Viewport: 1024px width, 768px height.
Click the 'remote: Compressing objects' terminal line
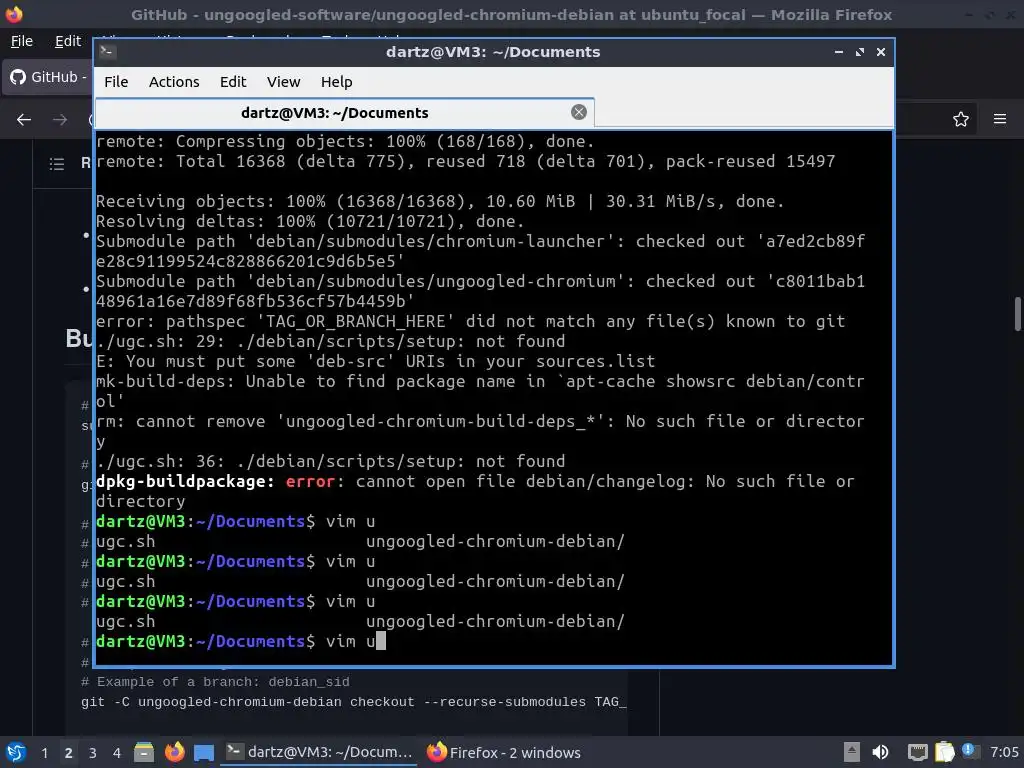pyautogui.click(x=345, y=141)
